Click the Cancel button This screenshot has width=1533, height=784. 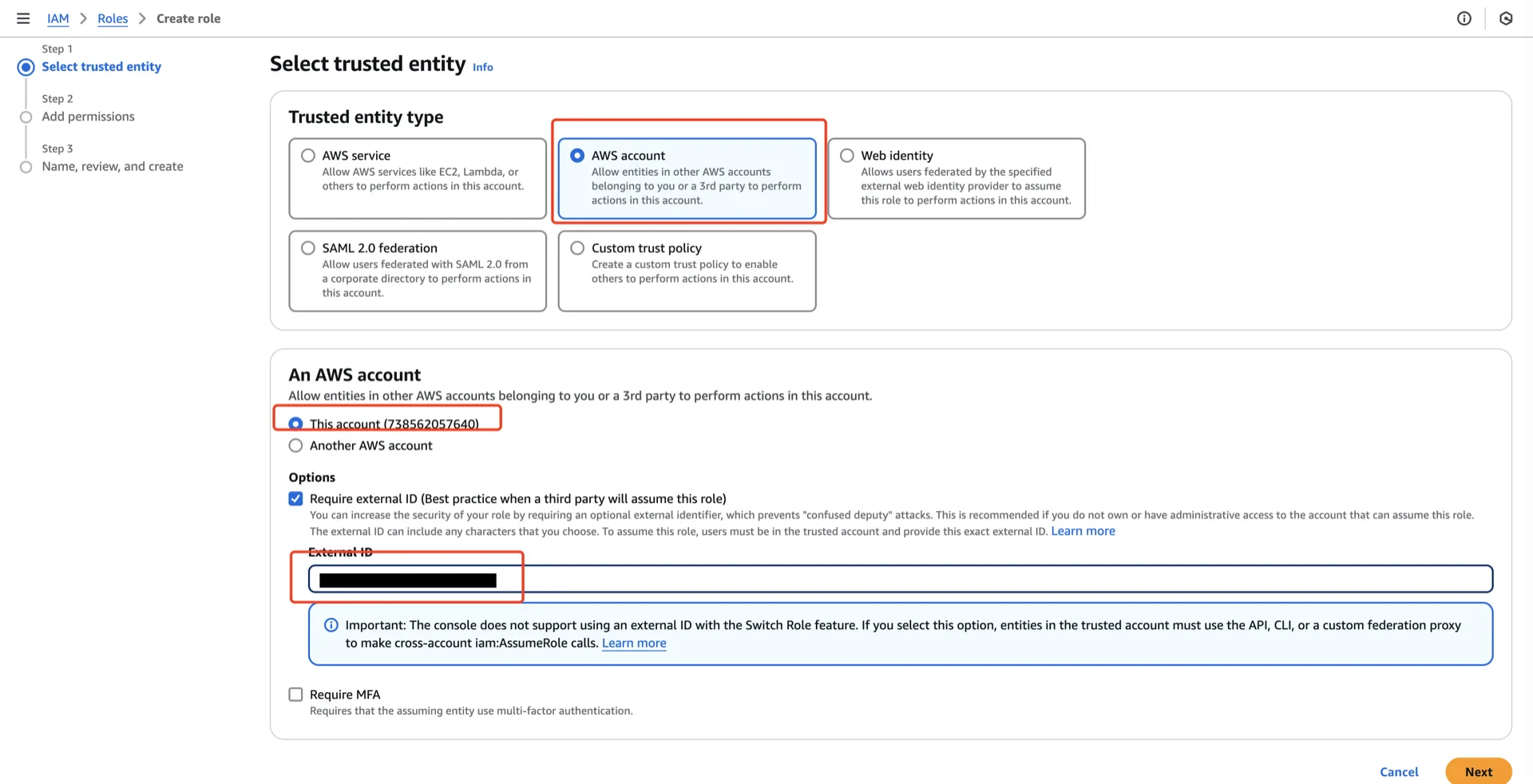coord(1399,772)
